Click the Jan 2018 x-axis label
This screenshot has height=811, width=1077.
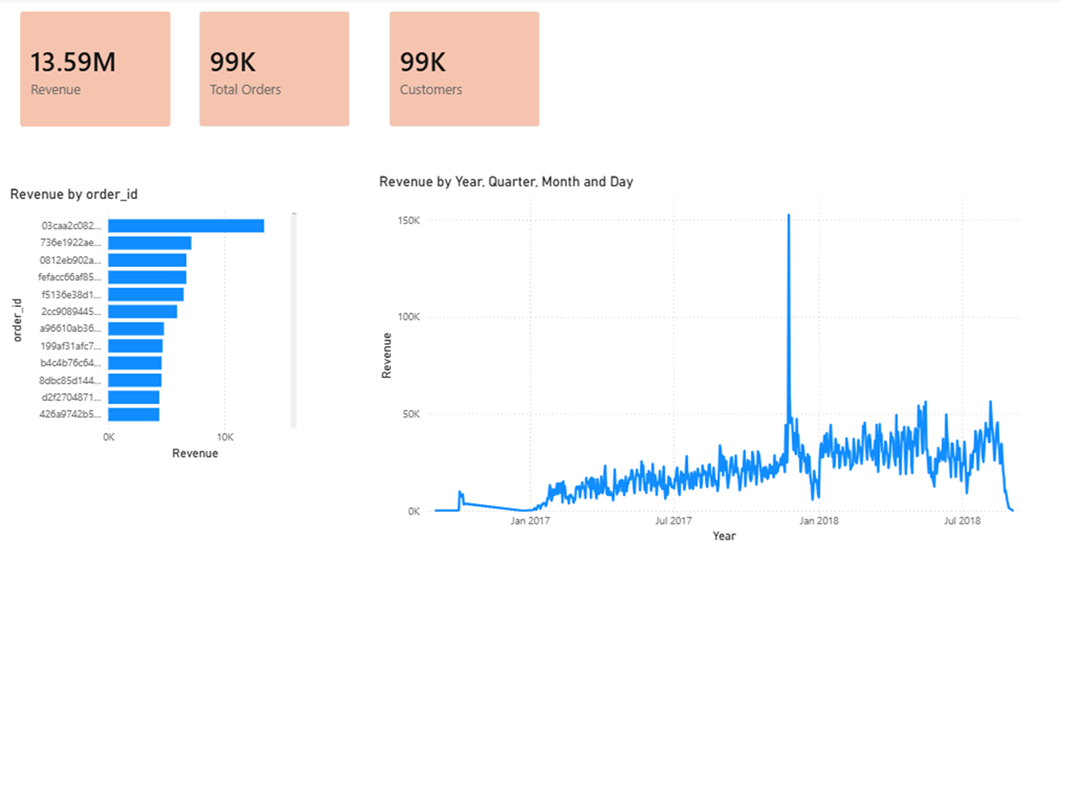(820, 521)
